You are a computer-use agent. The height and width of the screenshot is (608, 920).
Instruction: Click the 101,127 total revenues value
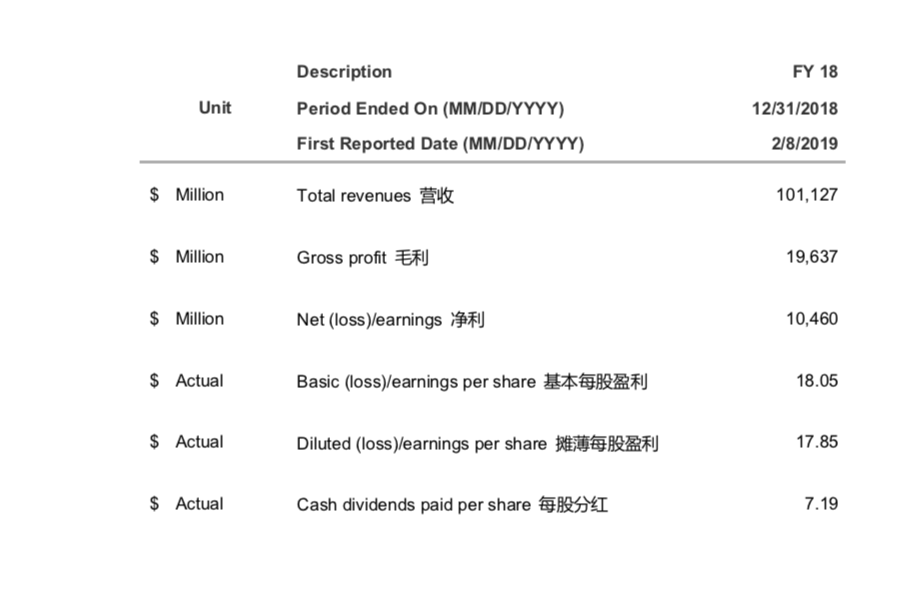[806, 195]
